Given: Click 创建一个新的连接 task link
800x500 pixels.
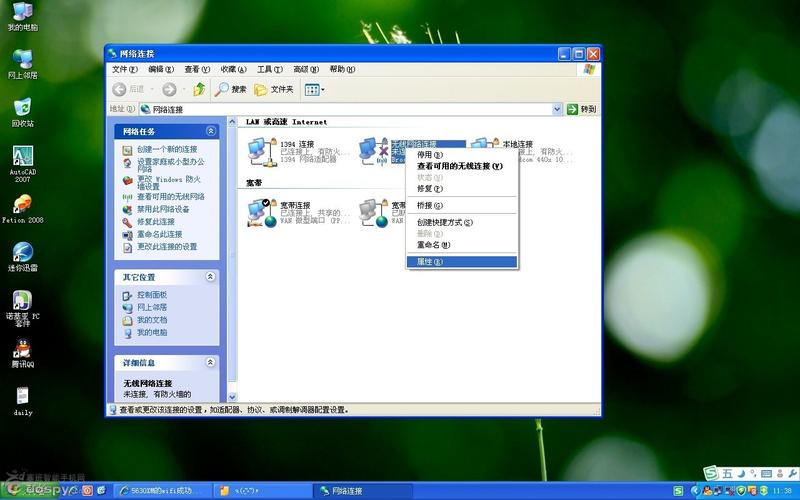Looking at the screenshot, I should tap(165, 149).
